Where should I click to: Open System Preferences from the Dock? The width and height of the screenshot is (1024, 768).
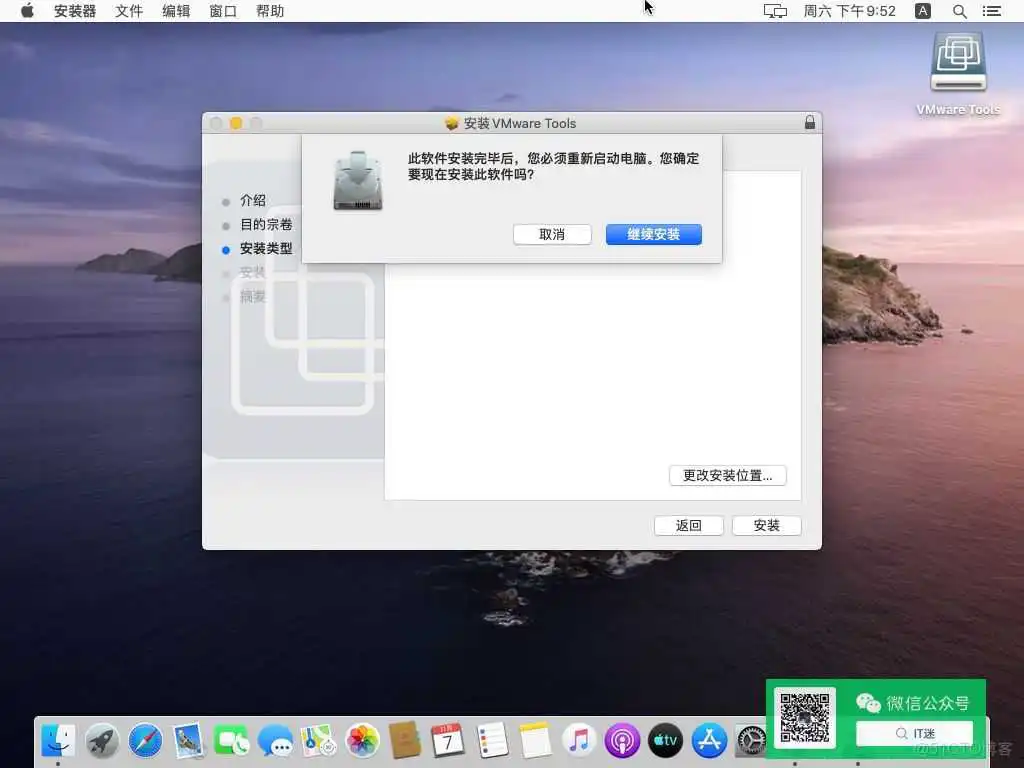pyautogui.click(x=751, y=740)
